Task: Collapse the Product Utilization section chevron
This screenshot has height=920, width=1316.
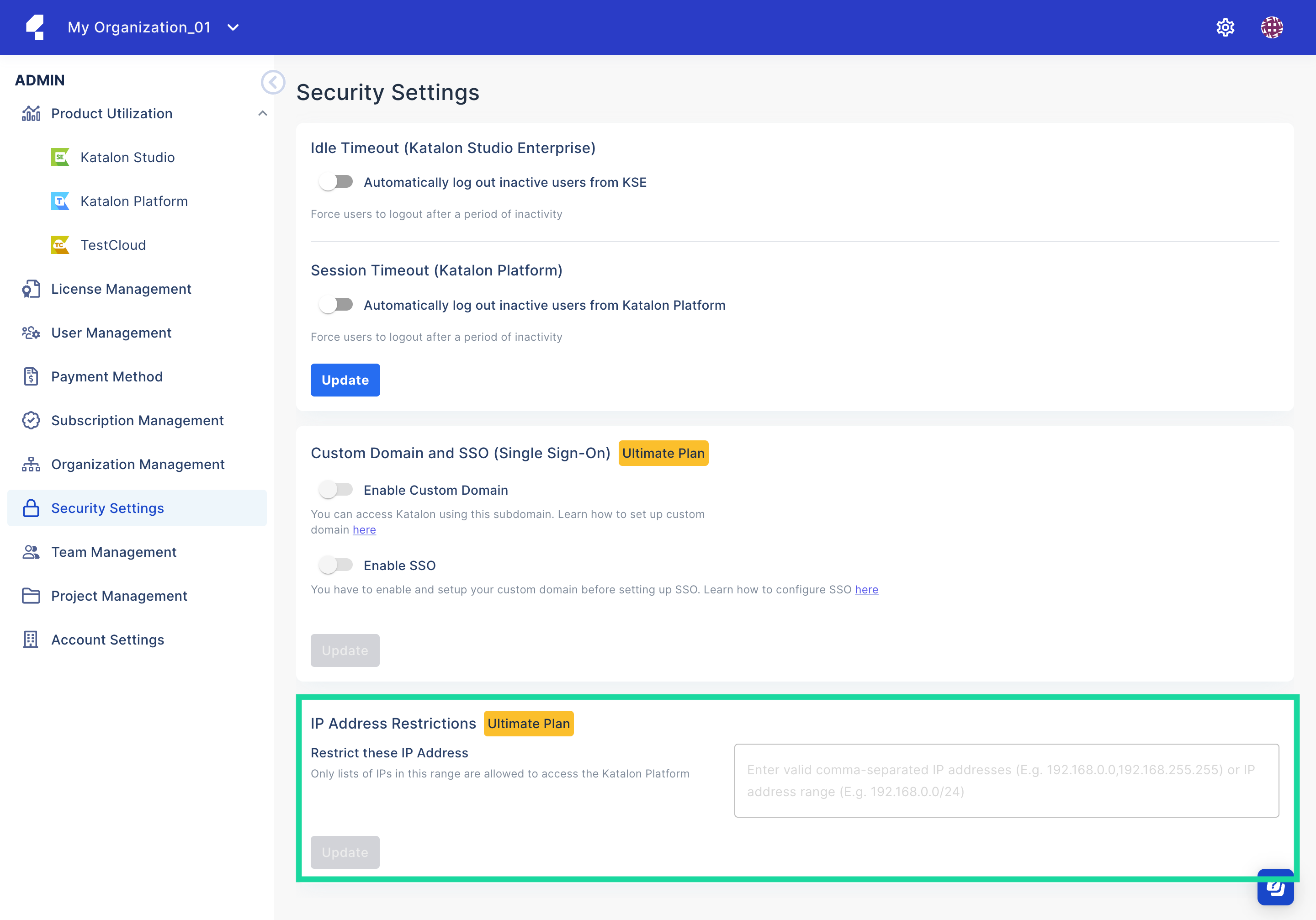Action: click(262, 113)
